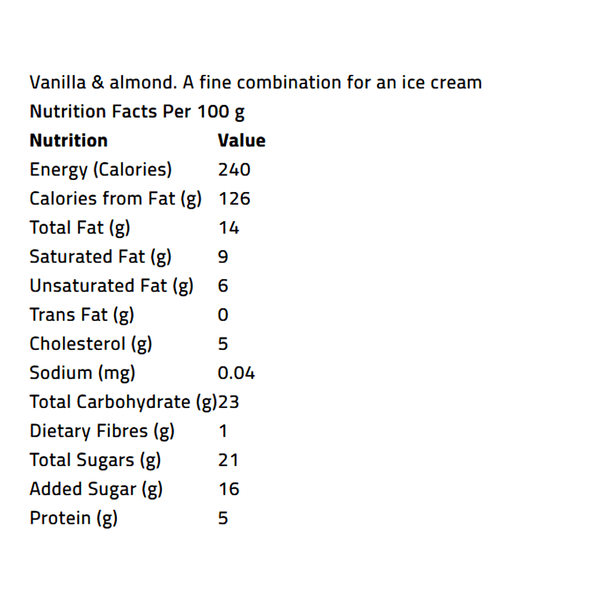Click the 'Protein (g)' row label
600x600 pixels.
click(x=73, y=518)
